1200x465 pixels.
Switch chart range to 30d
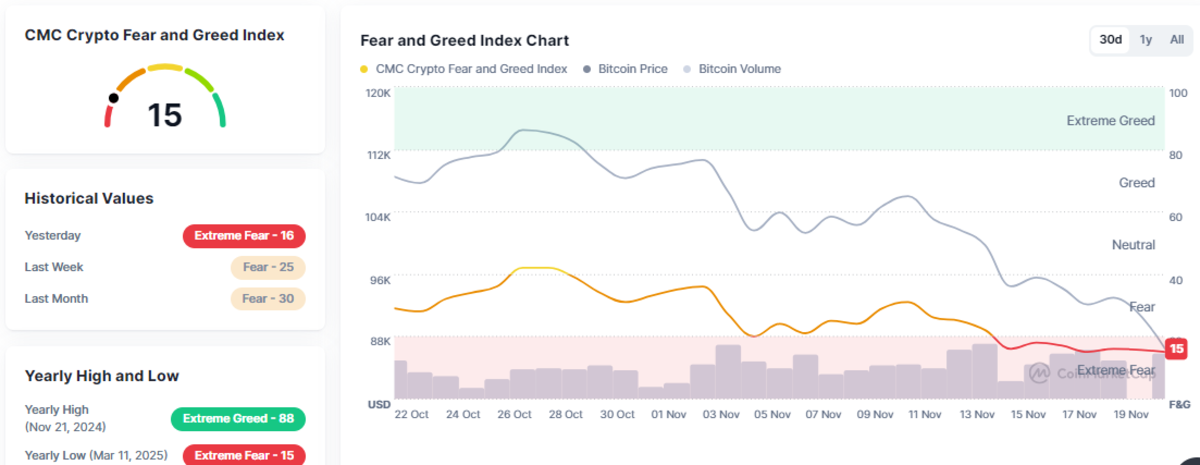[x=1110, y=40]
